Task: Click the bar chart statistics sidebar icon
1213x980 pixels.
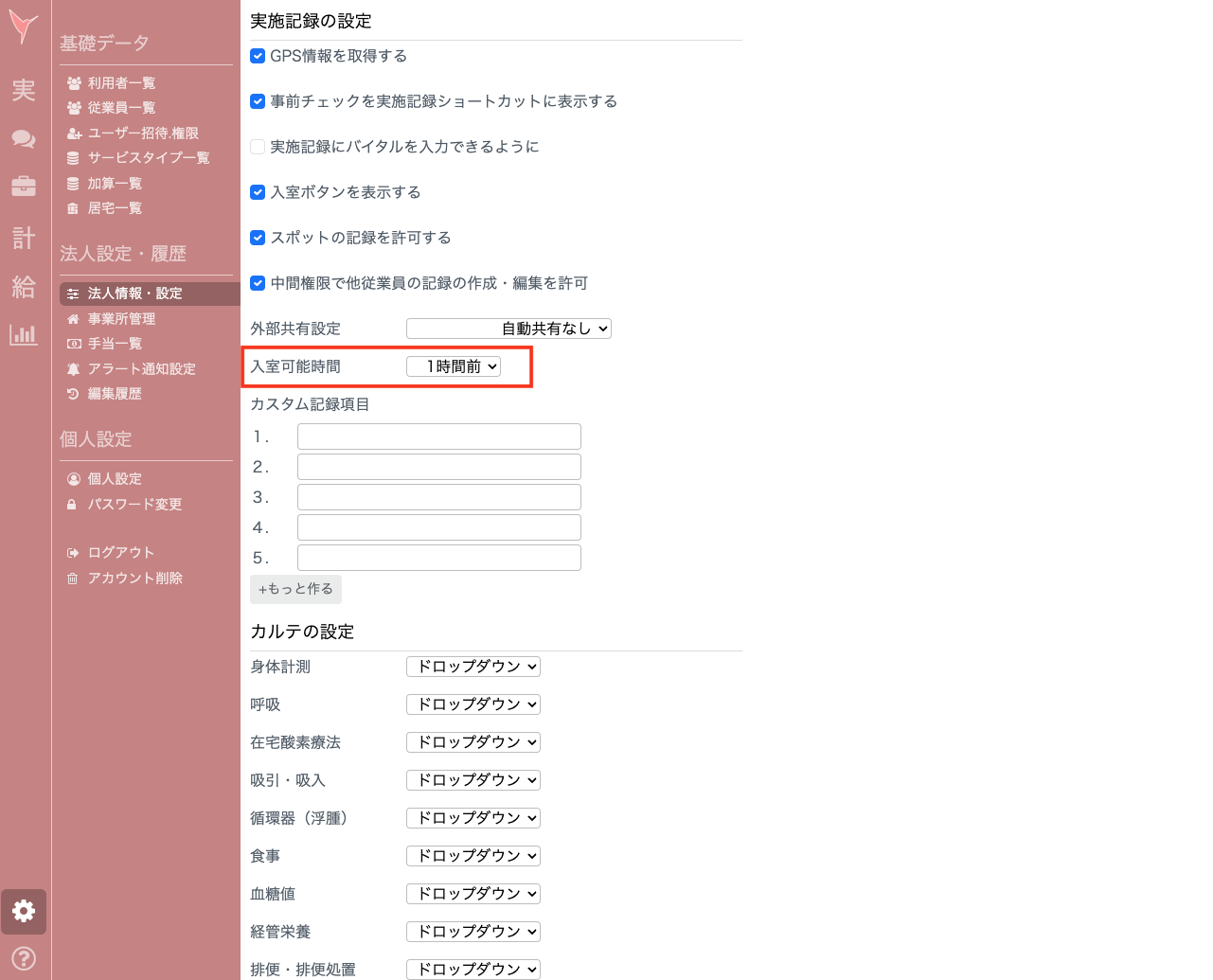Action: pyautogui.click(x=23, y=334)
